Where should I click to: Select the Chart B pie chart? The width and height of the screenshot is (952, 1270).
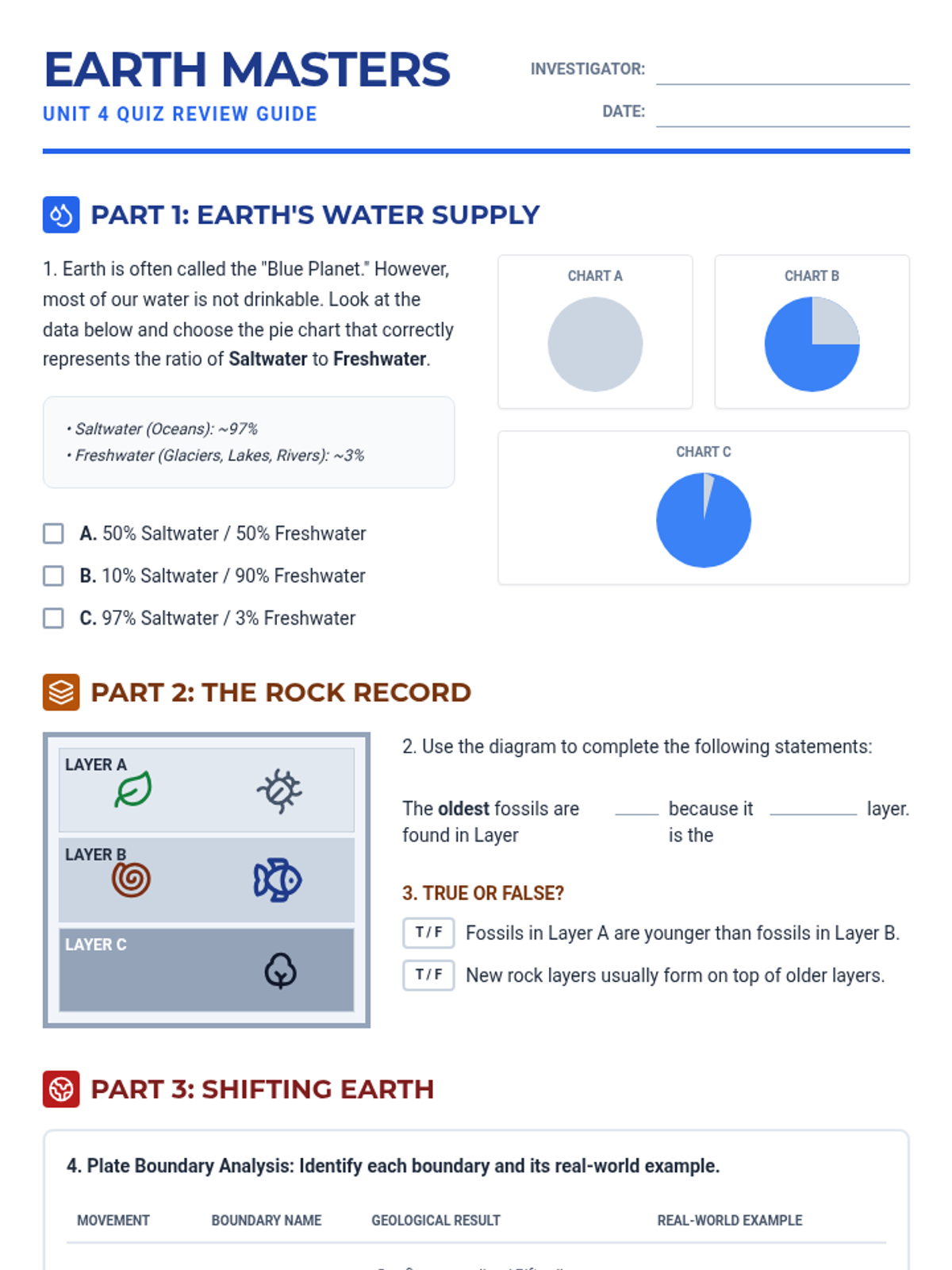point(812,344)
